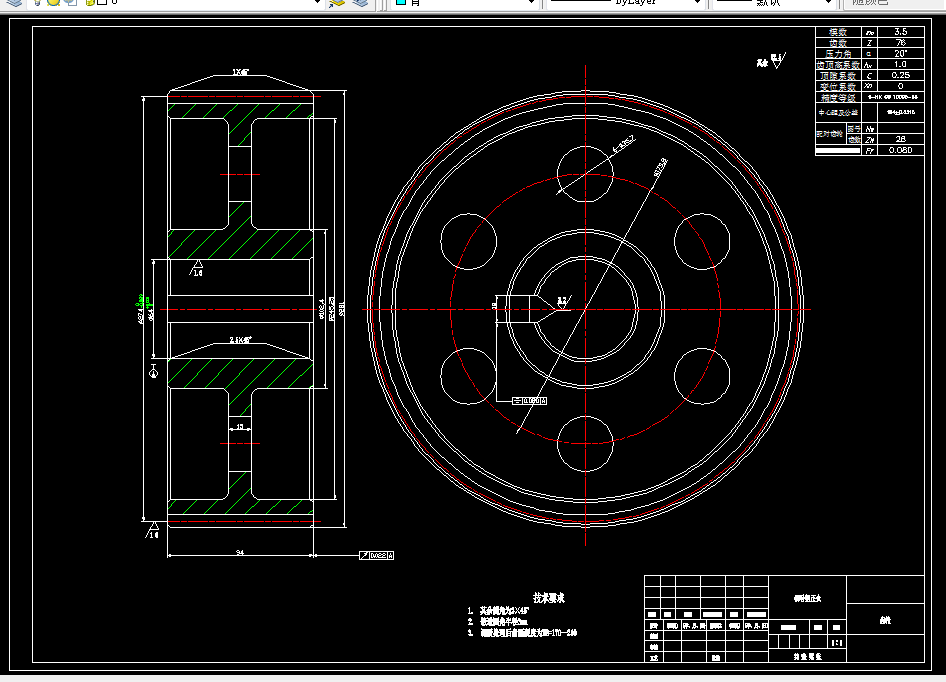Click the layer color square in layer dropdown
946x682 pixels.
point(103,2)
